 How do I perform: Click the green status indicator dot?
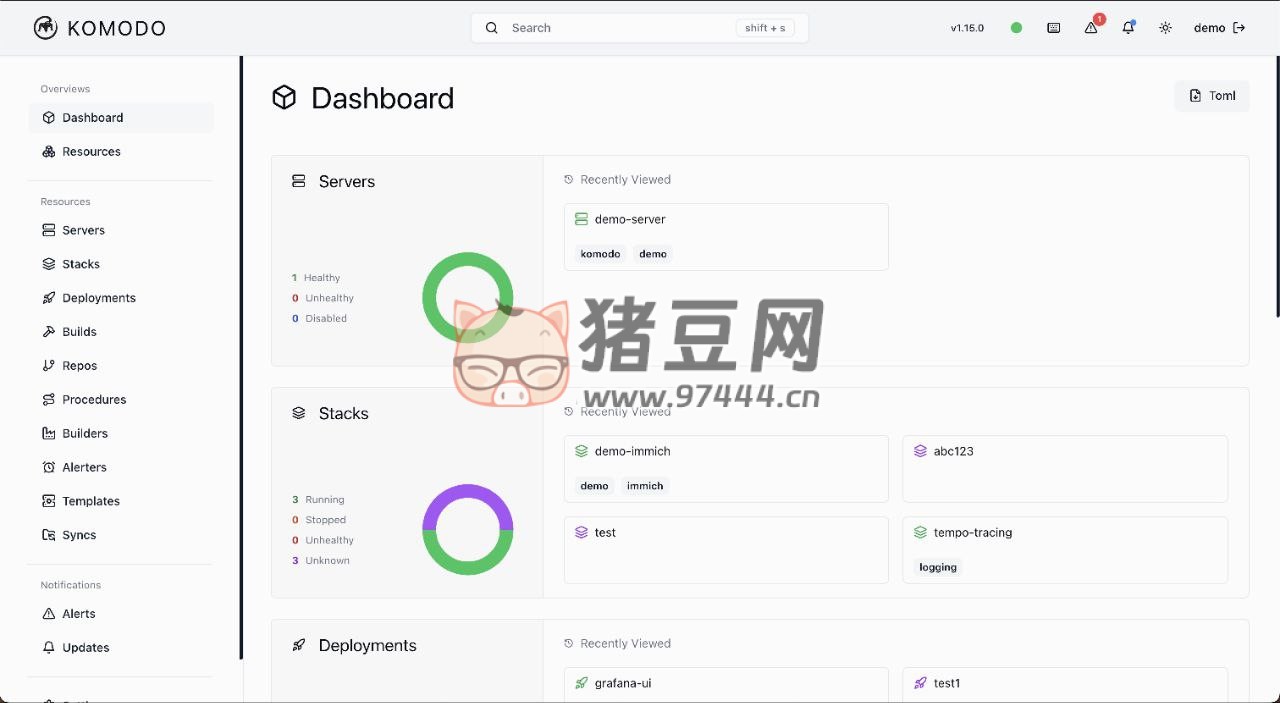pos(1016,28)
